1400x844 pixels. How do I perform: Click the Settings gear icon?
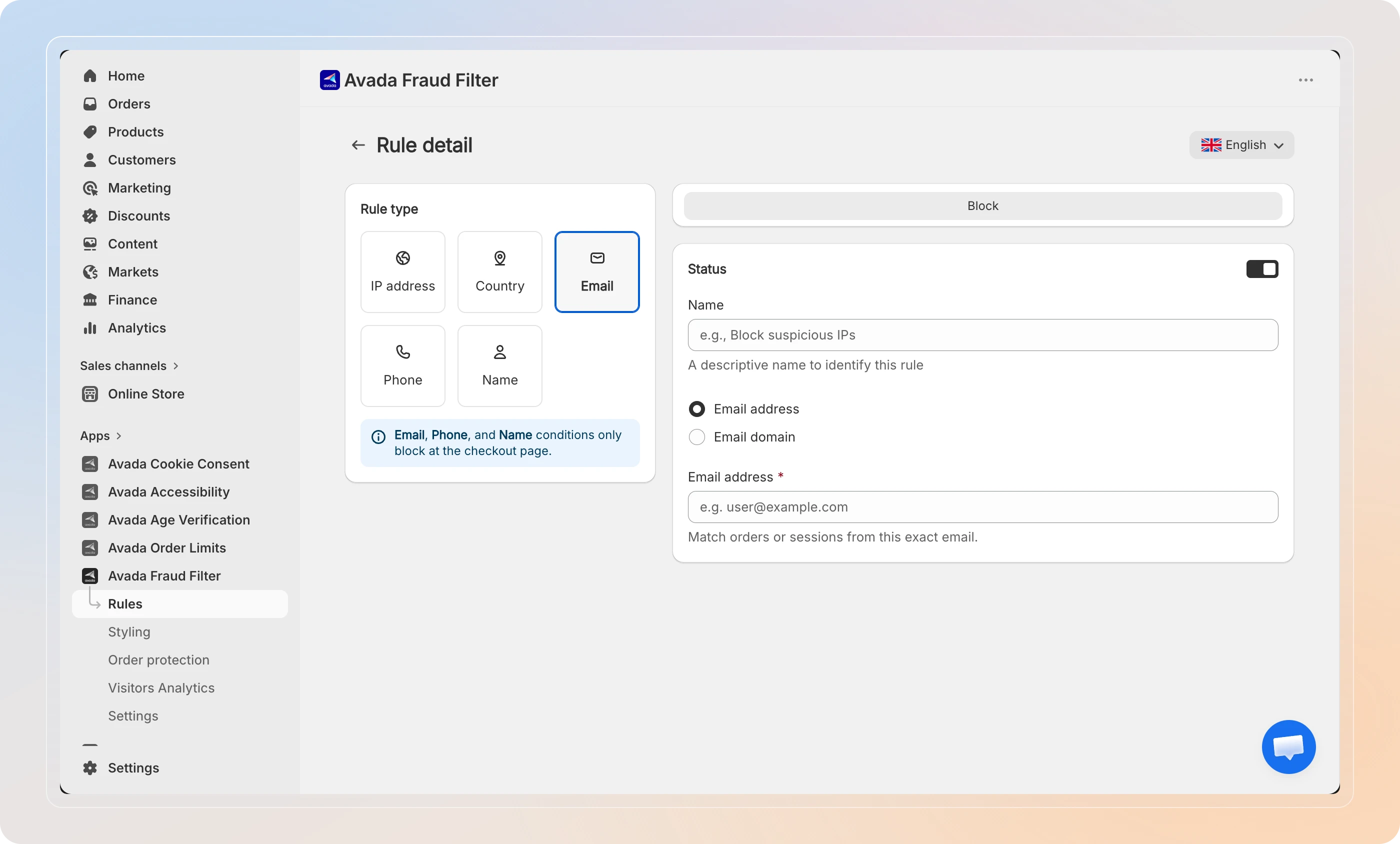(x=90, y=768)
